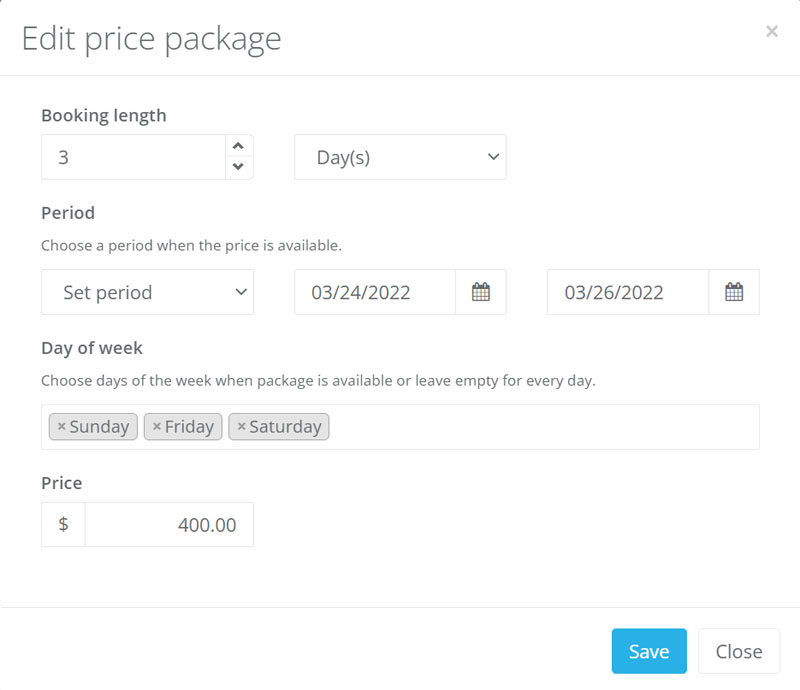Open the Day(s) unit dropdown
Image resolution: width=800 pixels, height=690 pixels.
400,157
